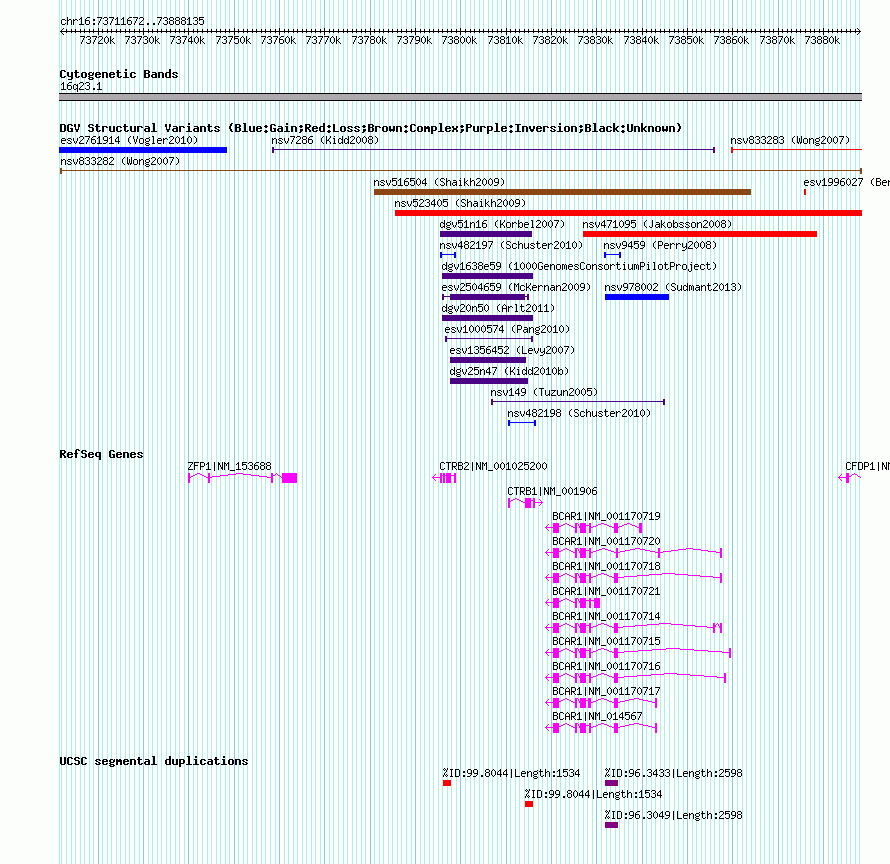The width and height of the screenshot is (890, 864).
Task: Click the CTRB1 gene model glyph
Action: [526, 503]
